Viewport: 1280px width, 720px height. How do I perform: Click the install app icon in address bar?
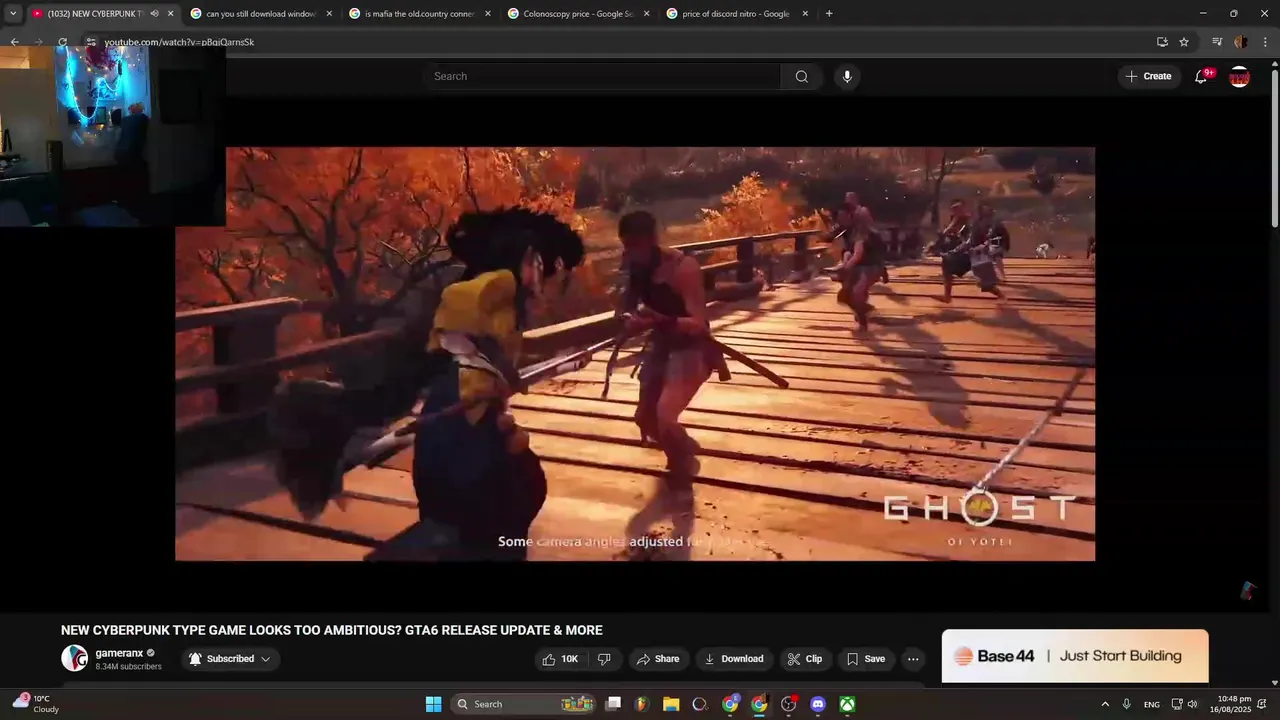(1162, 42)
